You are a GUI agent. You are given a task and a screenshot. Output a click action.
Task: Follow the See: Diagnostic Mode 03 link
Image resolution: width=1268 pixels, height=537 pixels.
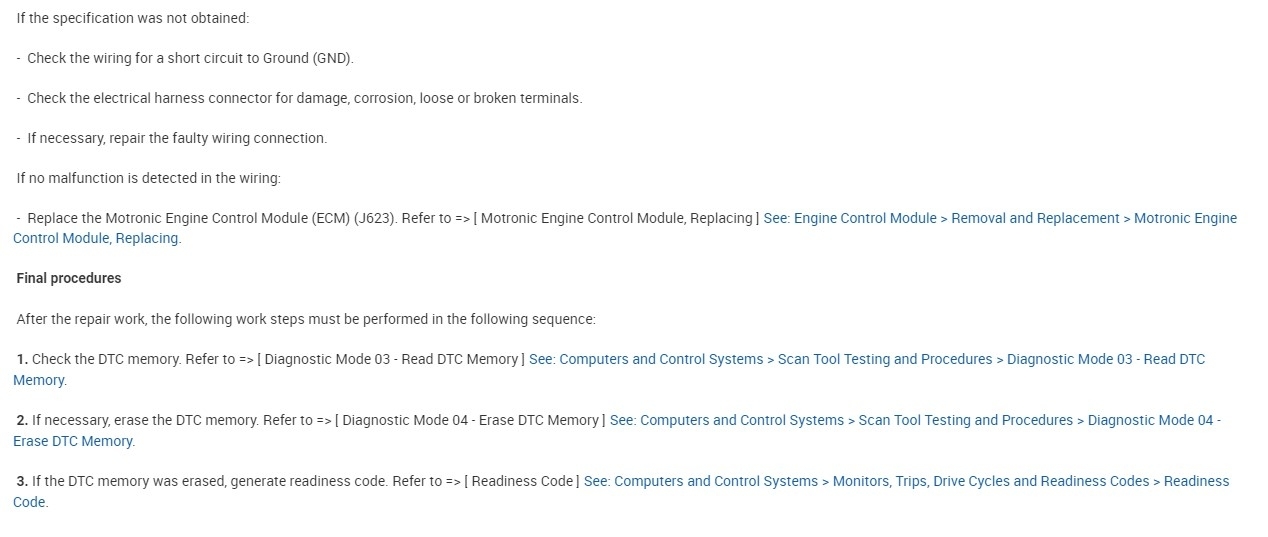point(866,359)
